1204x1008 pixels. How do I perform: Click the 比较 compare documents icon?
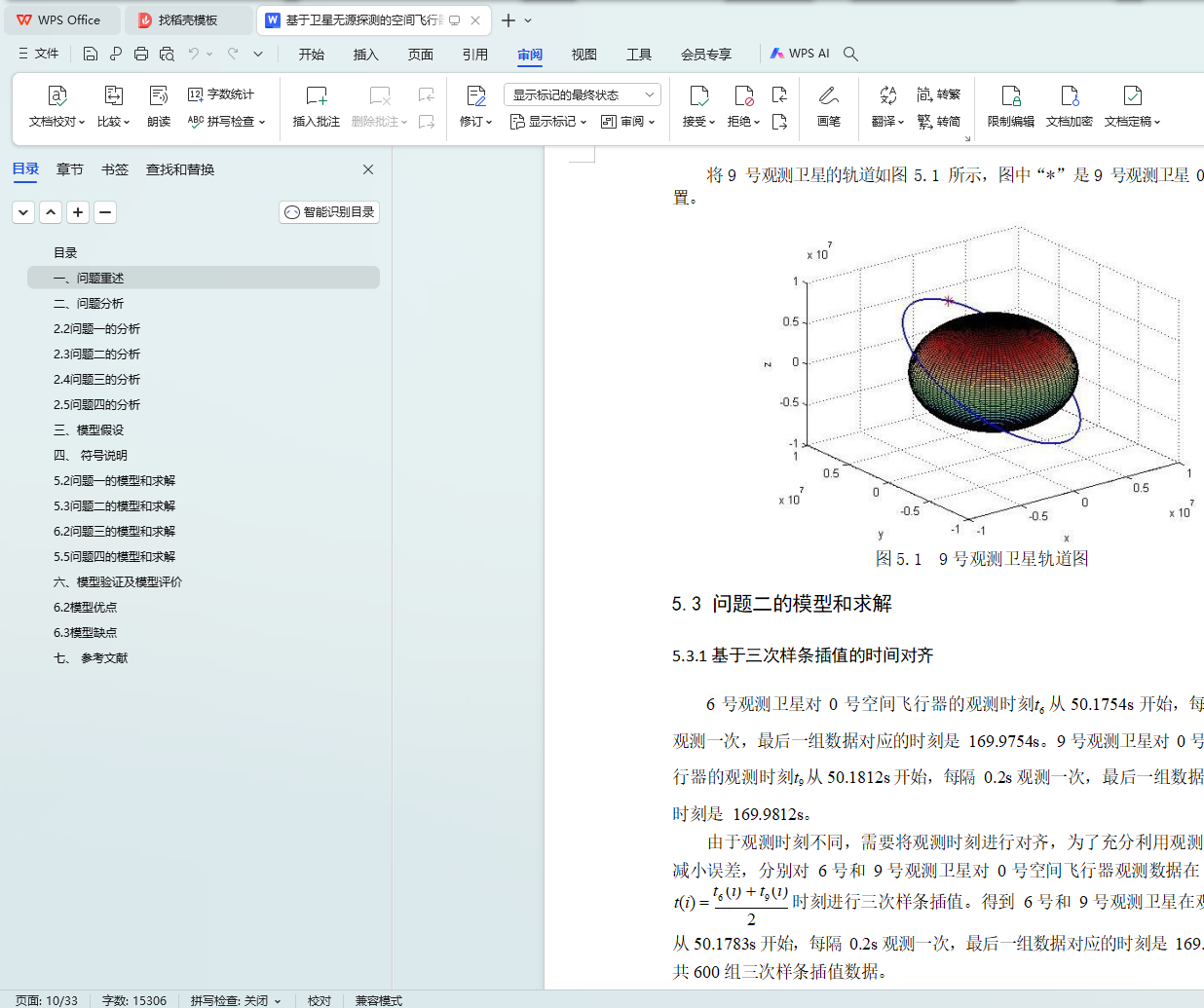point(113,95)
